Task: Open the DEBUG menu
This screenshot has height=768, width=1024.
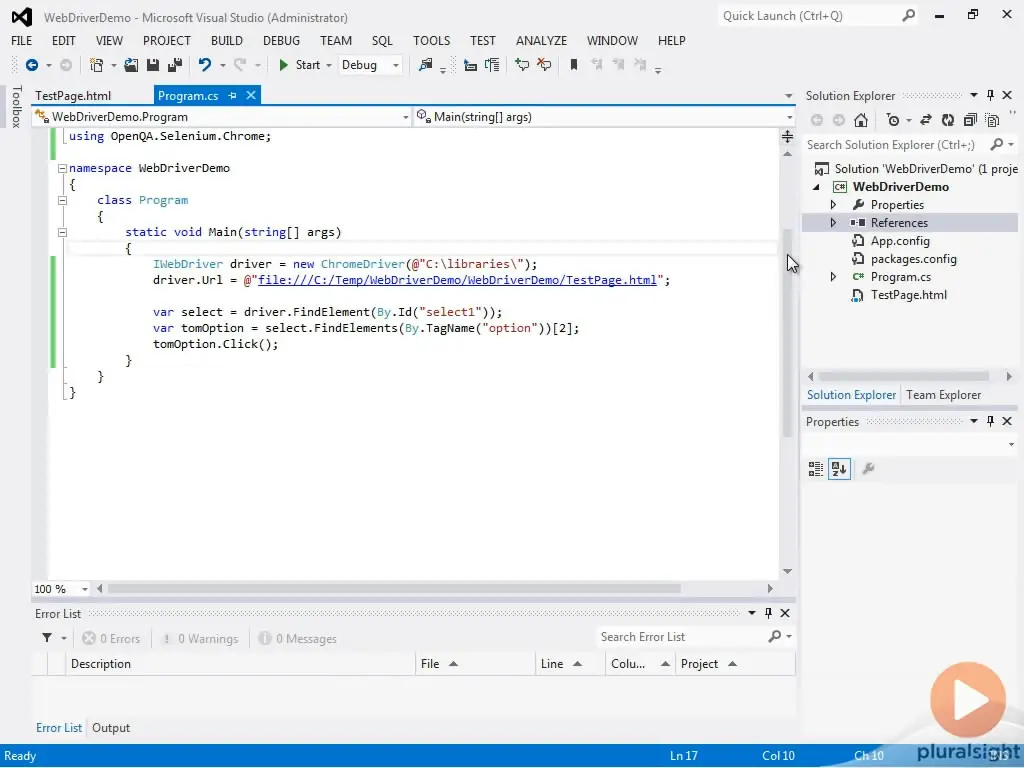Action: (x=281, y=40)
